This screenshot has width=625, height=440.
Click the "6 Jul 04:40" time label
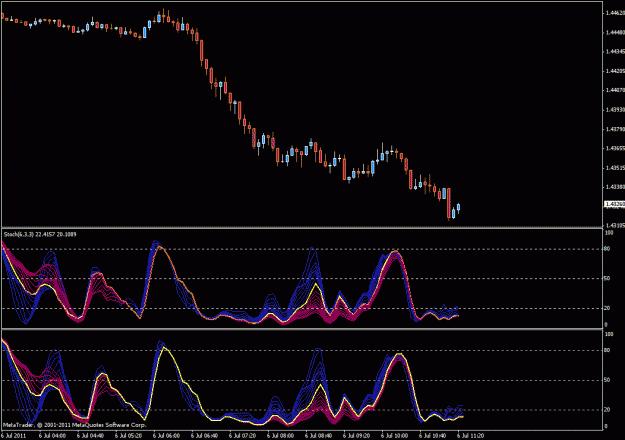click(90, 436)
